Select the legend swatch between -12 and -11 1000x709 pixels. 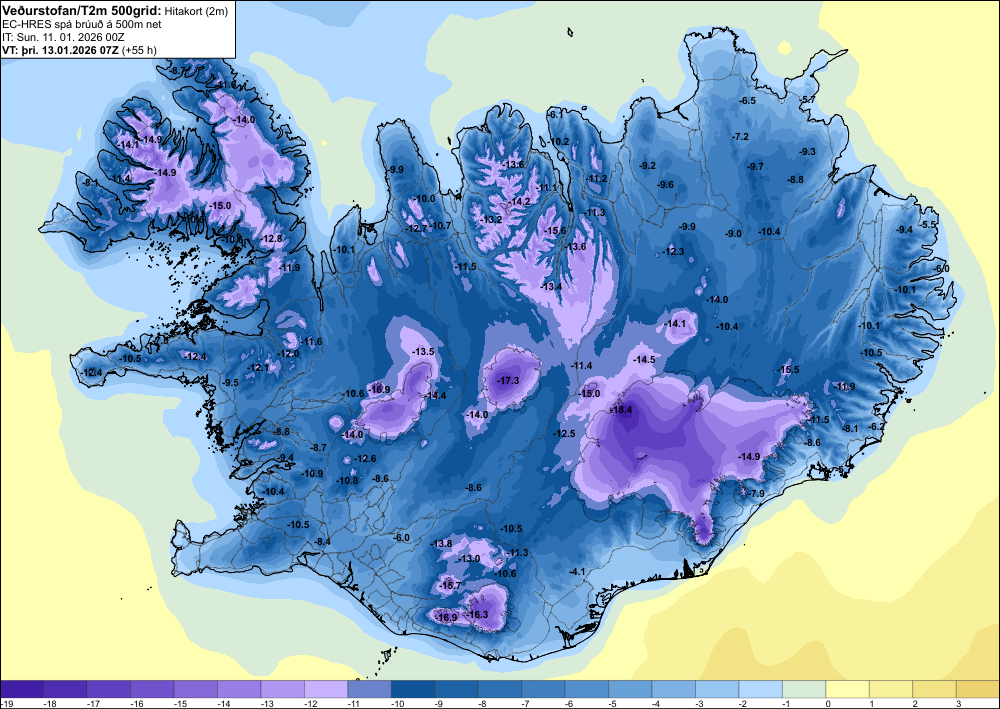[326, 689]
